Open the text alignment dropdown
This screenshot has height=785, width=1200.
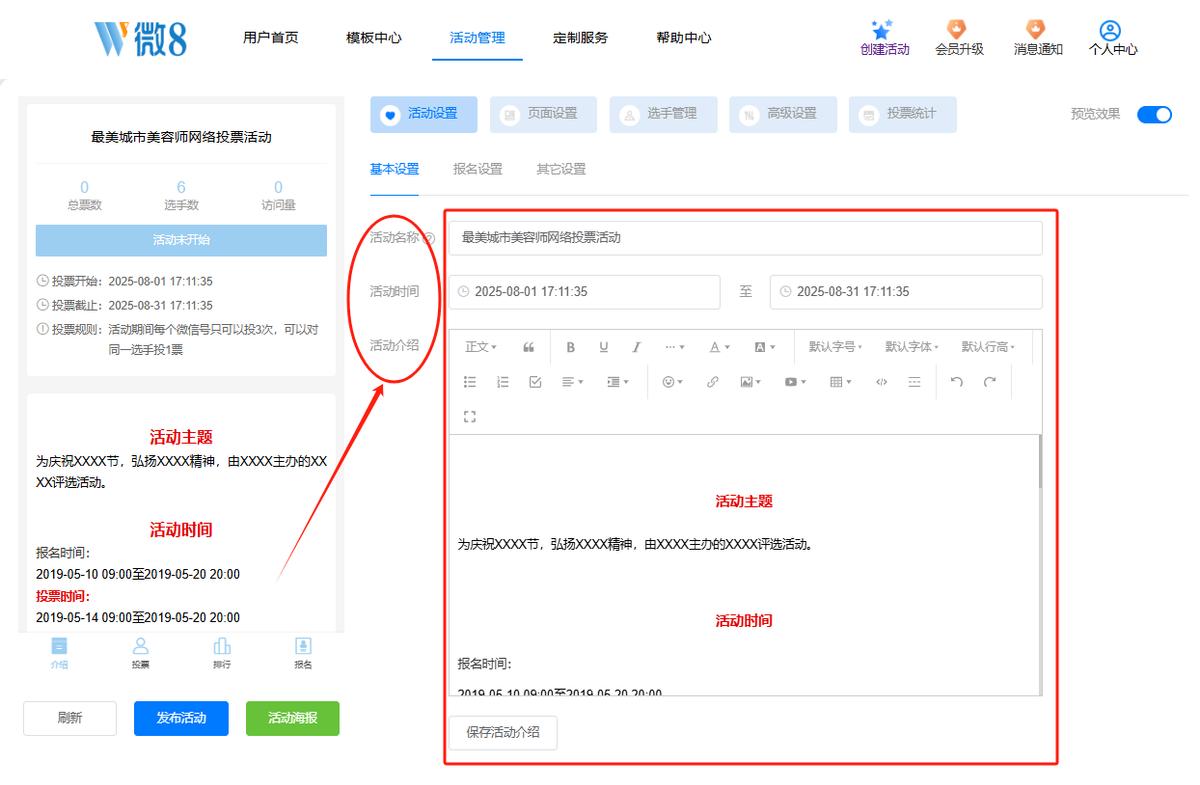click(x=573, y=382)
